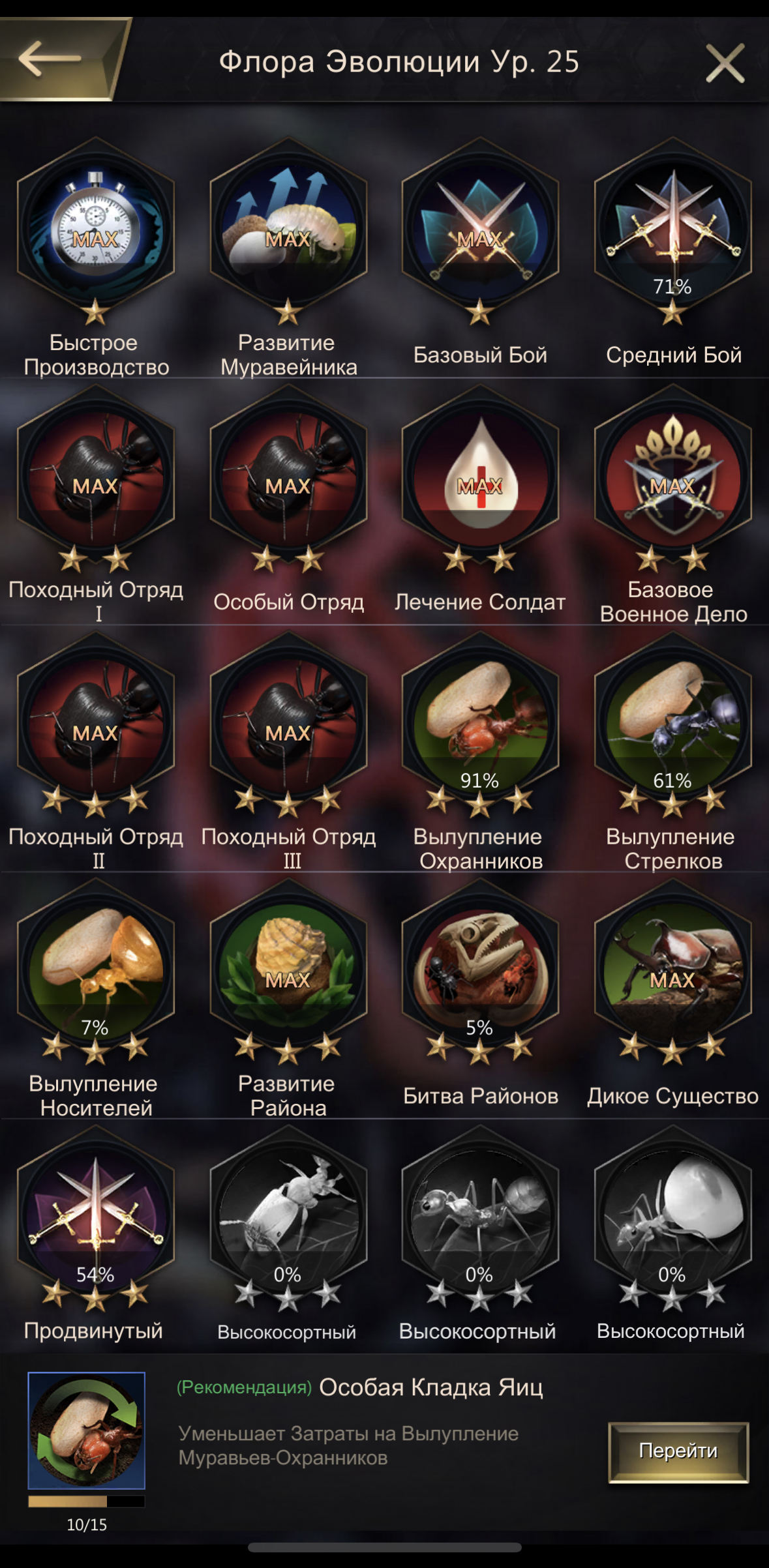Click the 10/15 progress bar
769x1568 pixels.
pyautogui.click(x=86, y=1501)
